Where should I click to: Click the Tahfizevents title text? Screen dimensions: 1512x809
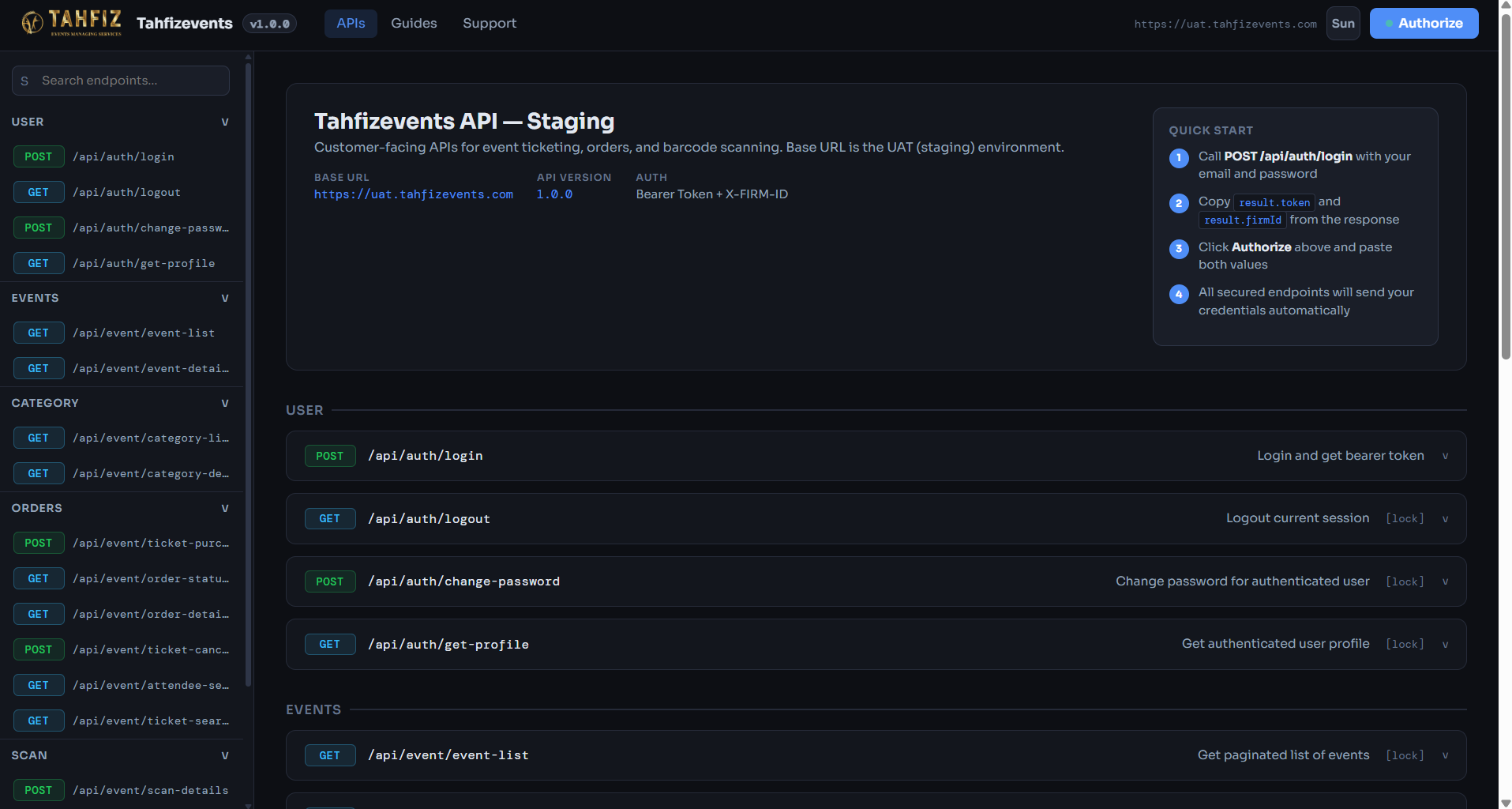[x=185, y=24]
